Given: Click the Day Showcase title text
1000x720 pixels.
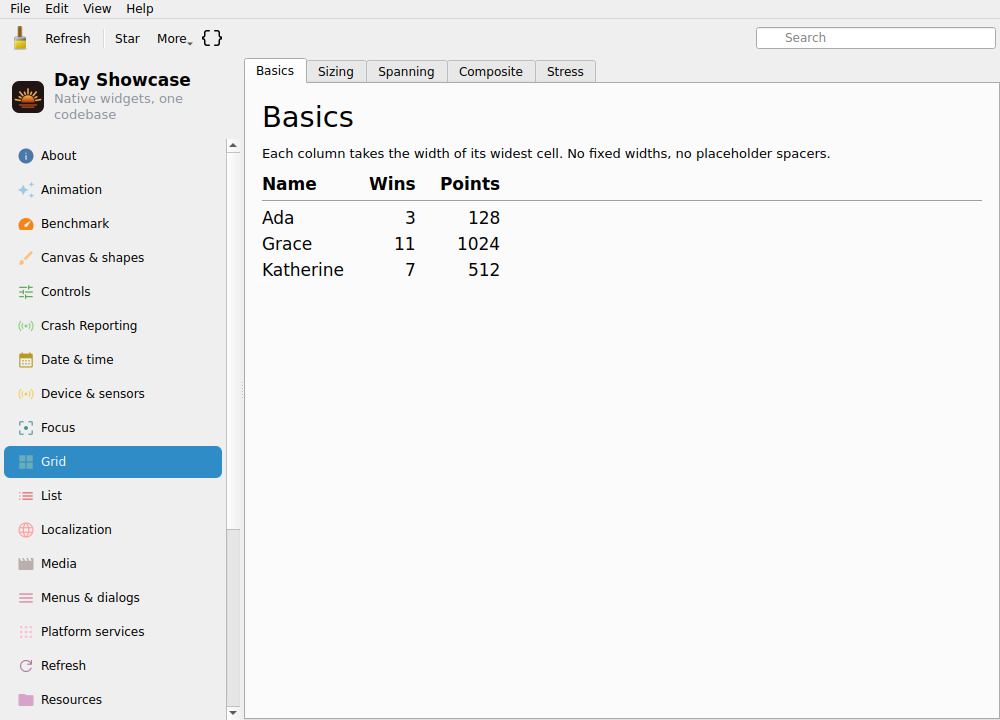Looking at the screenshot, I should (x=122, y=80).
